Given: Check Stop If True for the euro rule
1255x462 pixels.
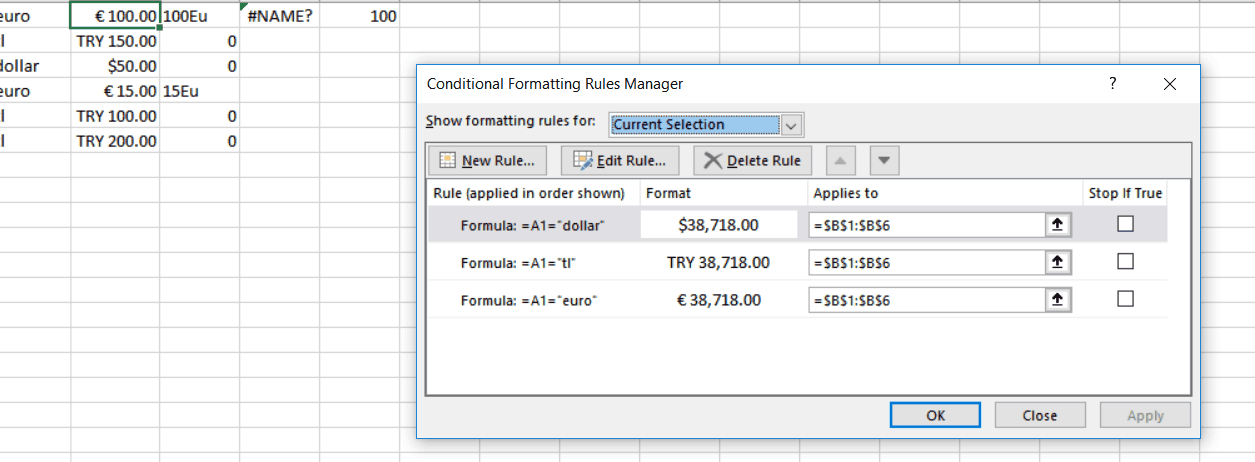Looking at the screenshot, I should 1125,299.
